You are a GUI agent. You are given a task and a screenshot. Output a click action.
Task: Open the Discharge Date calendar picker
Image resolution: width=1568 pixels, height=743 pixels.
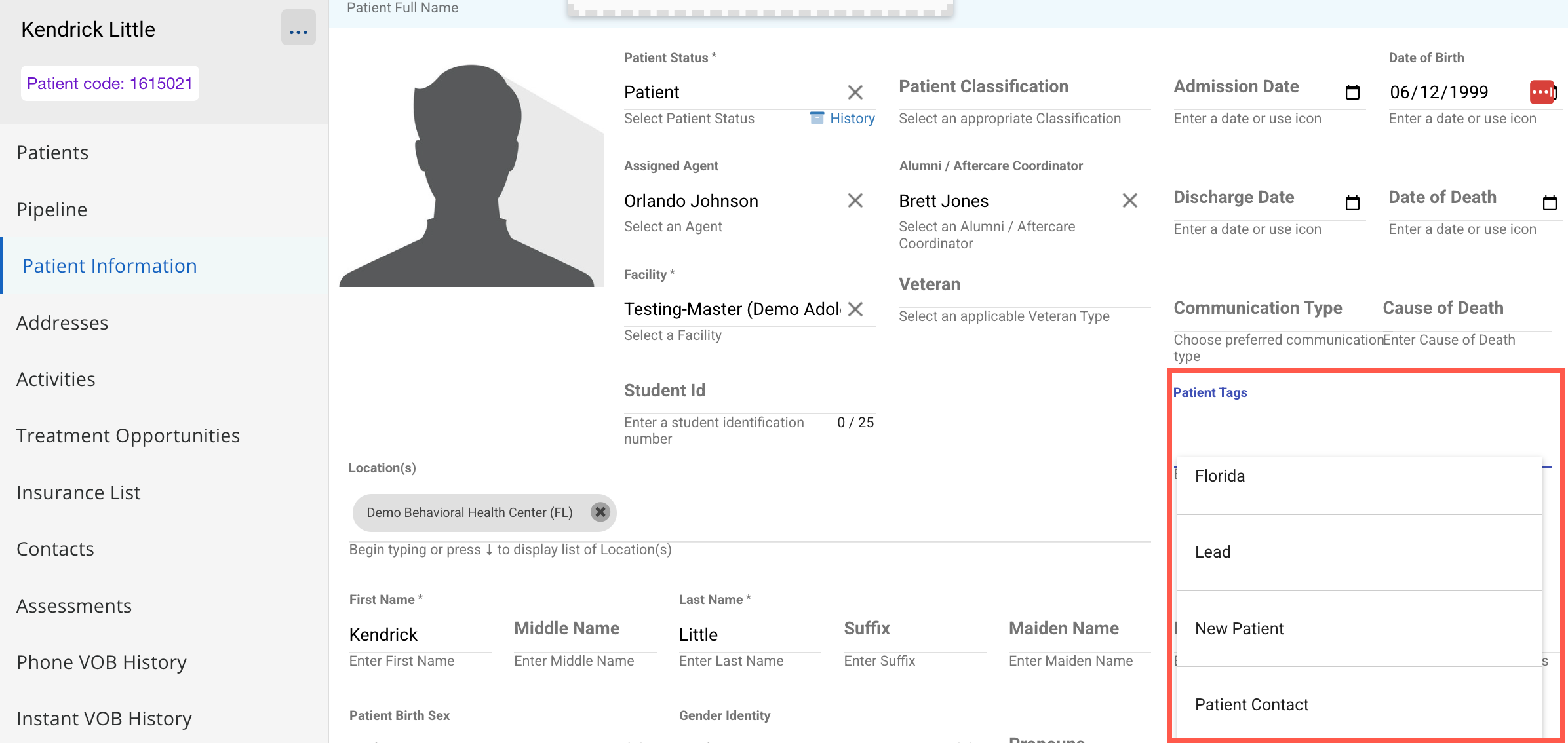[1352, 203]
